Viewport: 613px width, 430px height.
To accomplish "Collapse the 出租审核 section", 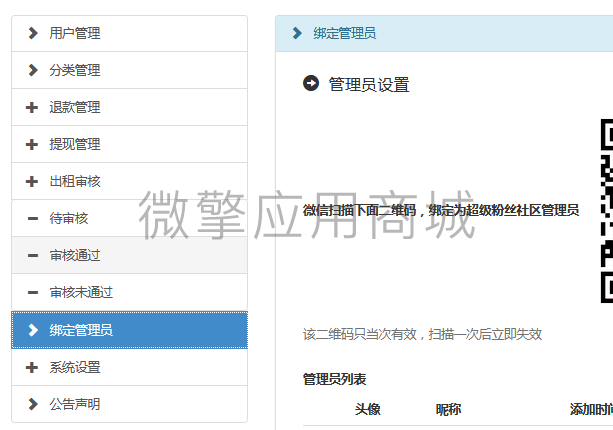I will (x=129, y=181).
